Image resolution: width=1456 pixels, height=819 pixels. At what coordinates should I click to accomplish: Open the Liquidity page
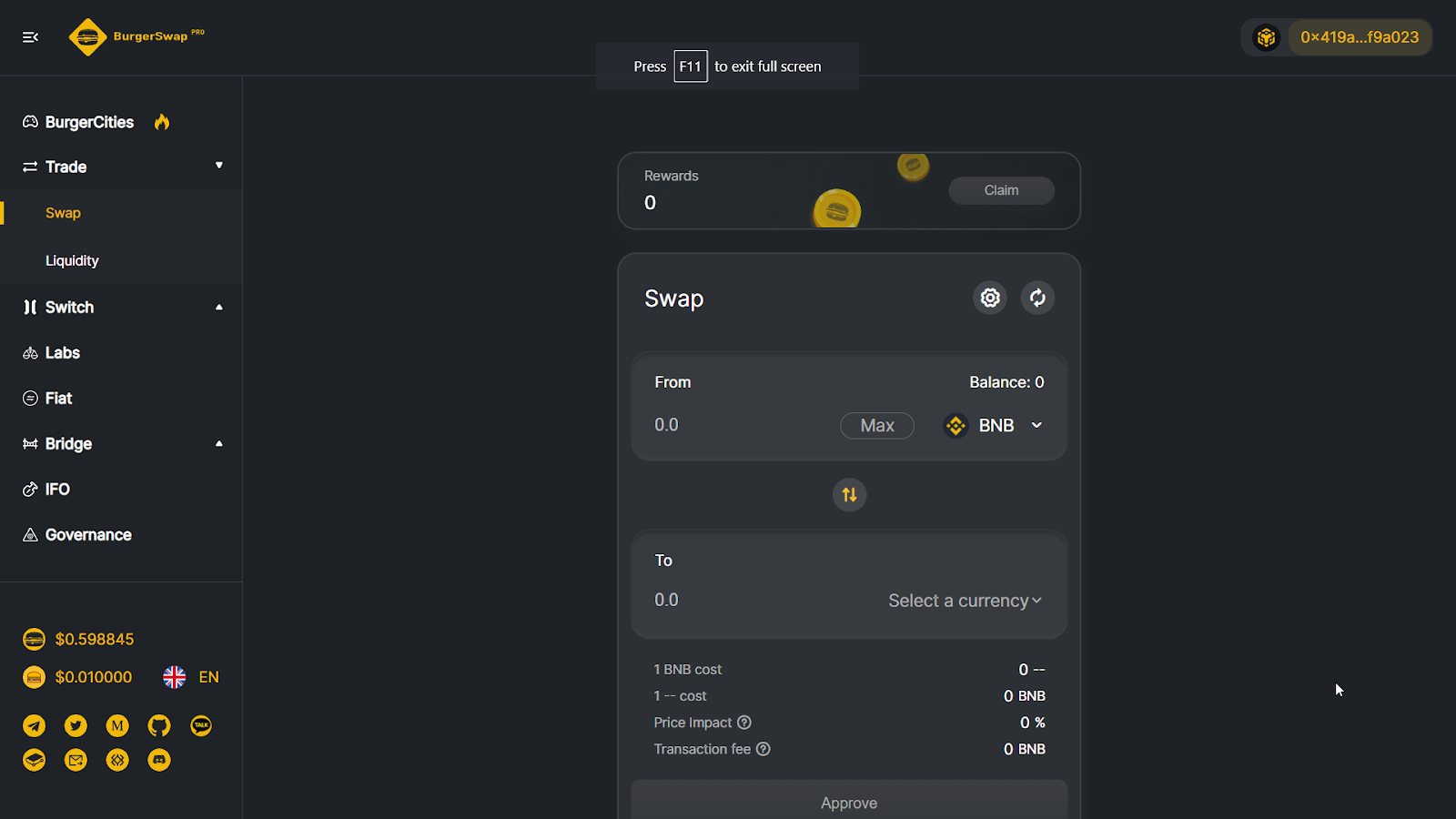[x=72, y=260]
